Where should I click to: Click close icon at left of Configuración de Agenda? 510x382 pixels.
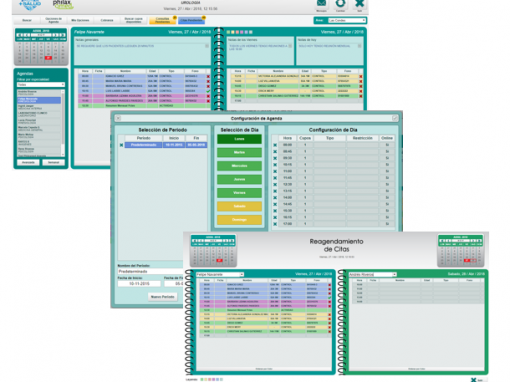tap(118, 118)
